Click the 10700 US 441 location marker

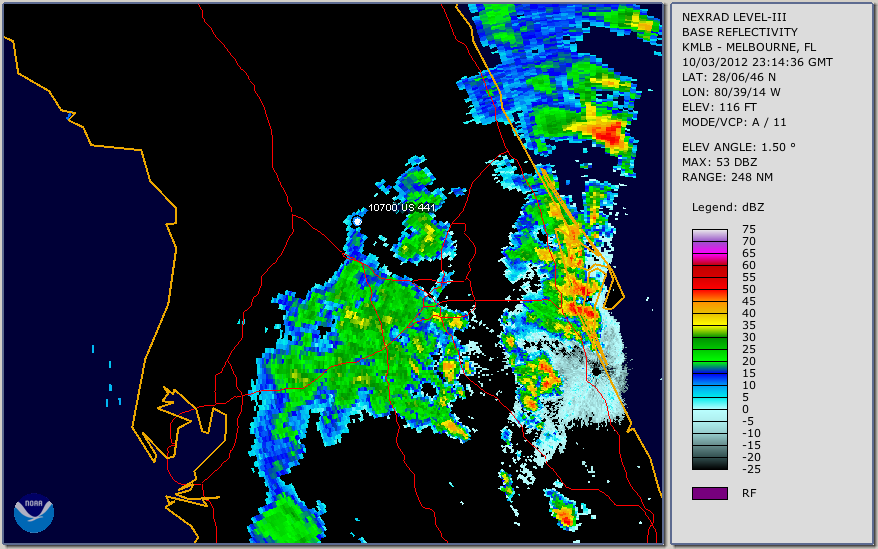pyautogui.click(x=357, y=222)
